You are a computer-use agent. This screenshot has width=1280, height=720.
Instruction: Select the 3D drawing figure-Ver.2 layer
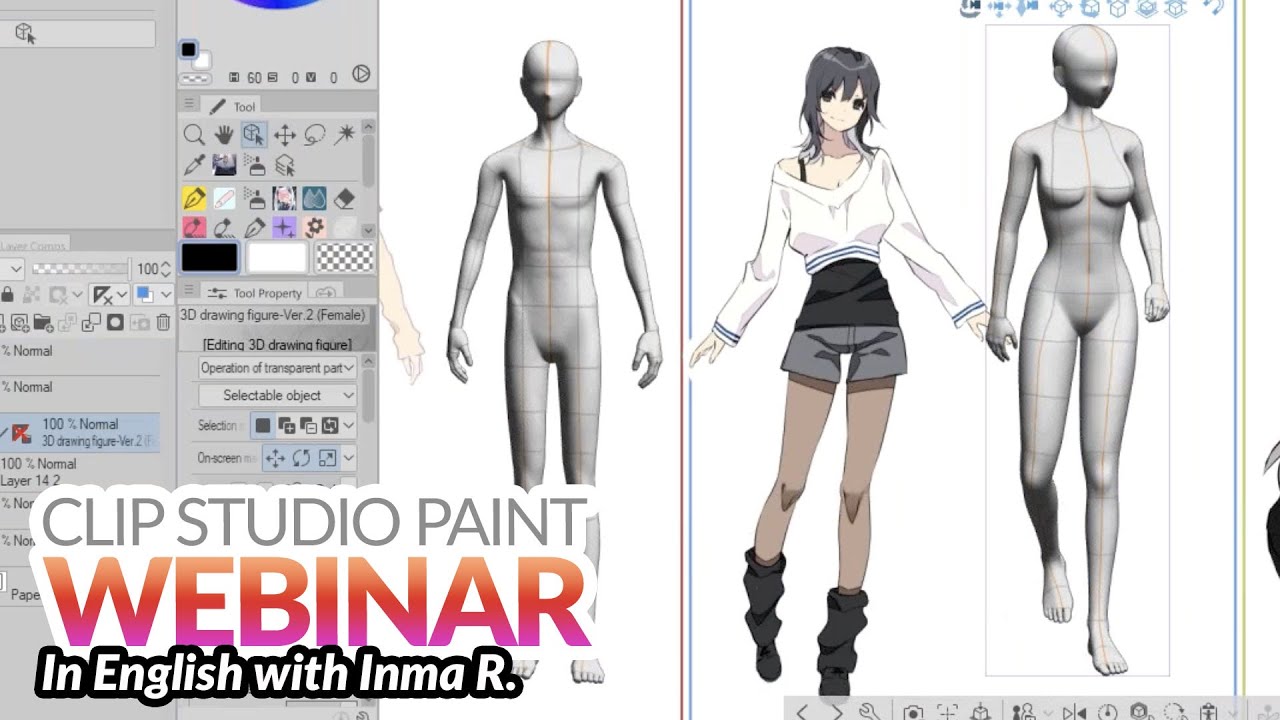click(x=80, y=432)
